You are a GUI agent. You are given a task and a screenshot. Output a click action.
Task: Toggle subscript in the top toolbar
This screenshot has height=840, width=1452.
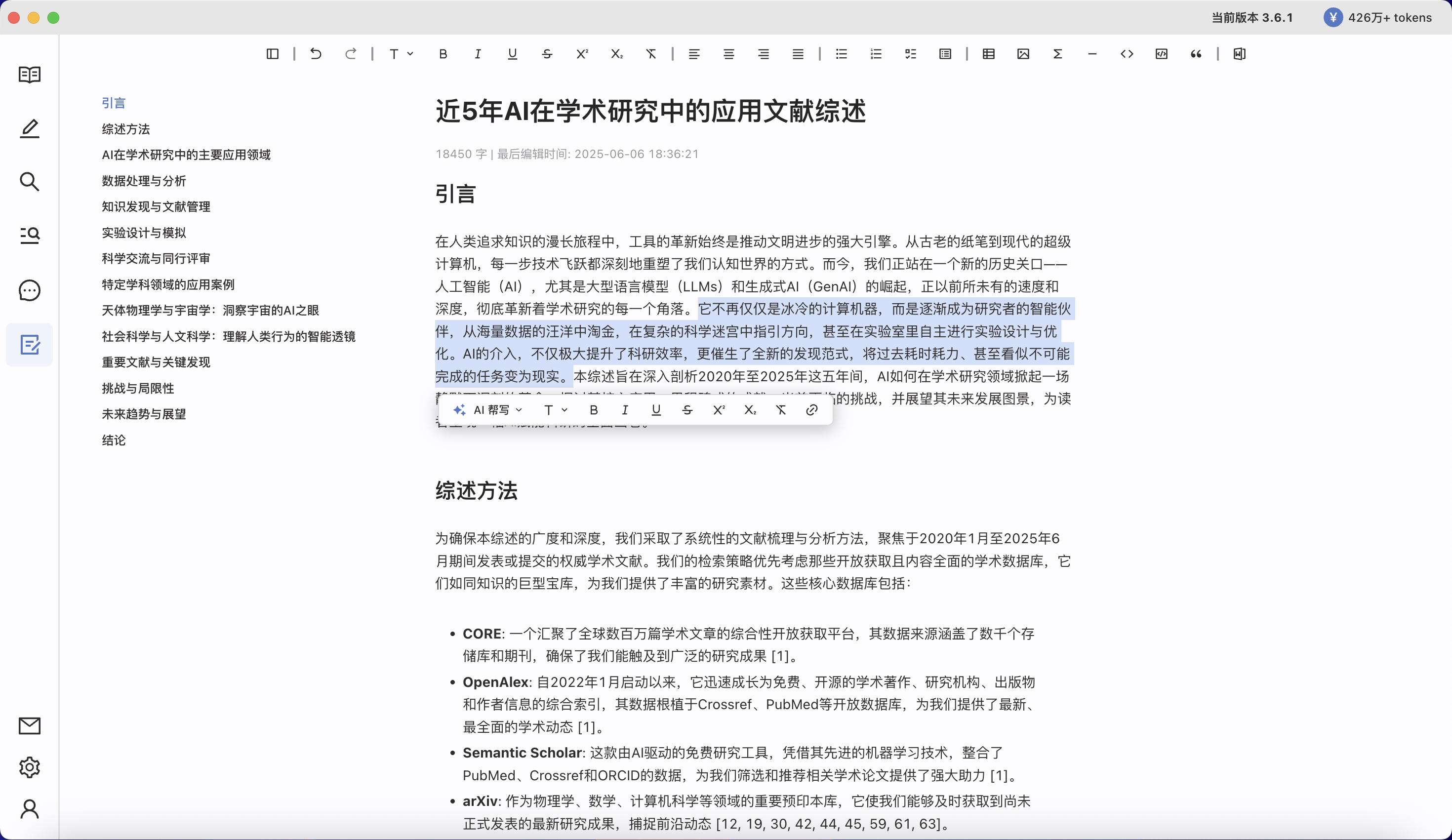pos(616,53)
